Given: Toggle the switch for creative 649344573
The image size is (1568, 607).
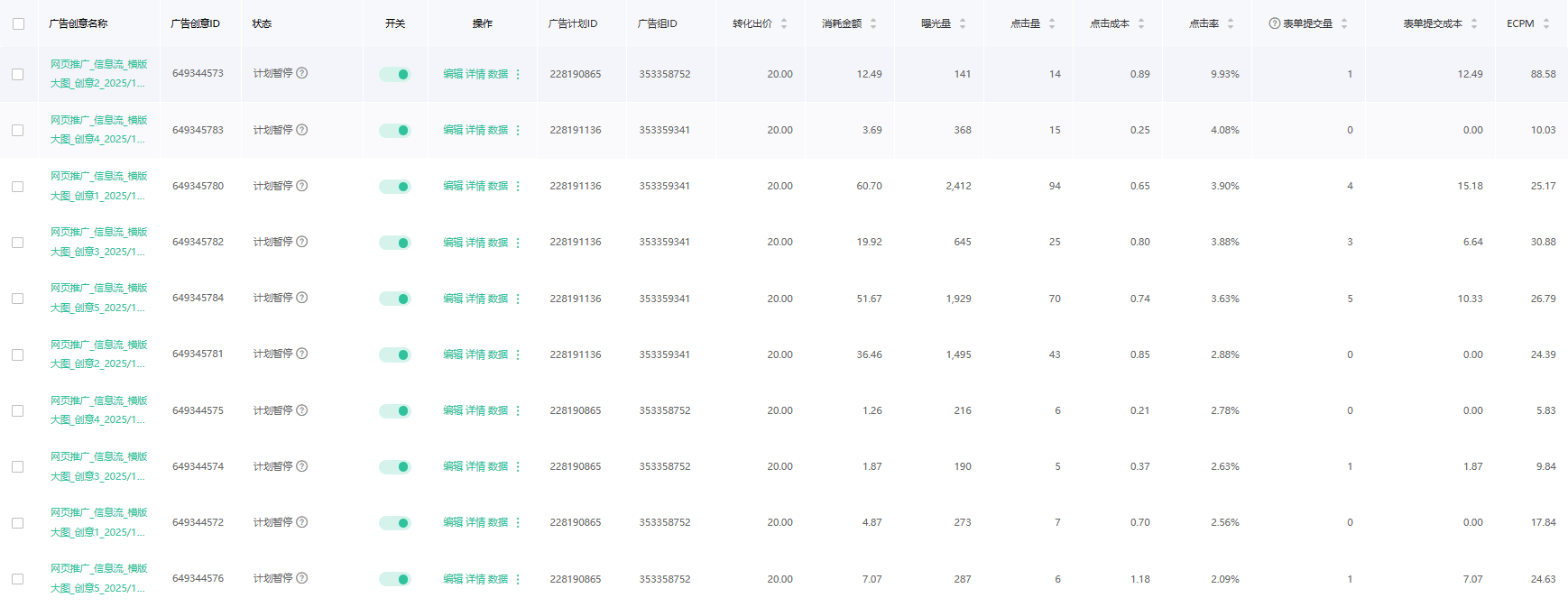Looking at the screenshot, I should (394, 74).
